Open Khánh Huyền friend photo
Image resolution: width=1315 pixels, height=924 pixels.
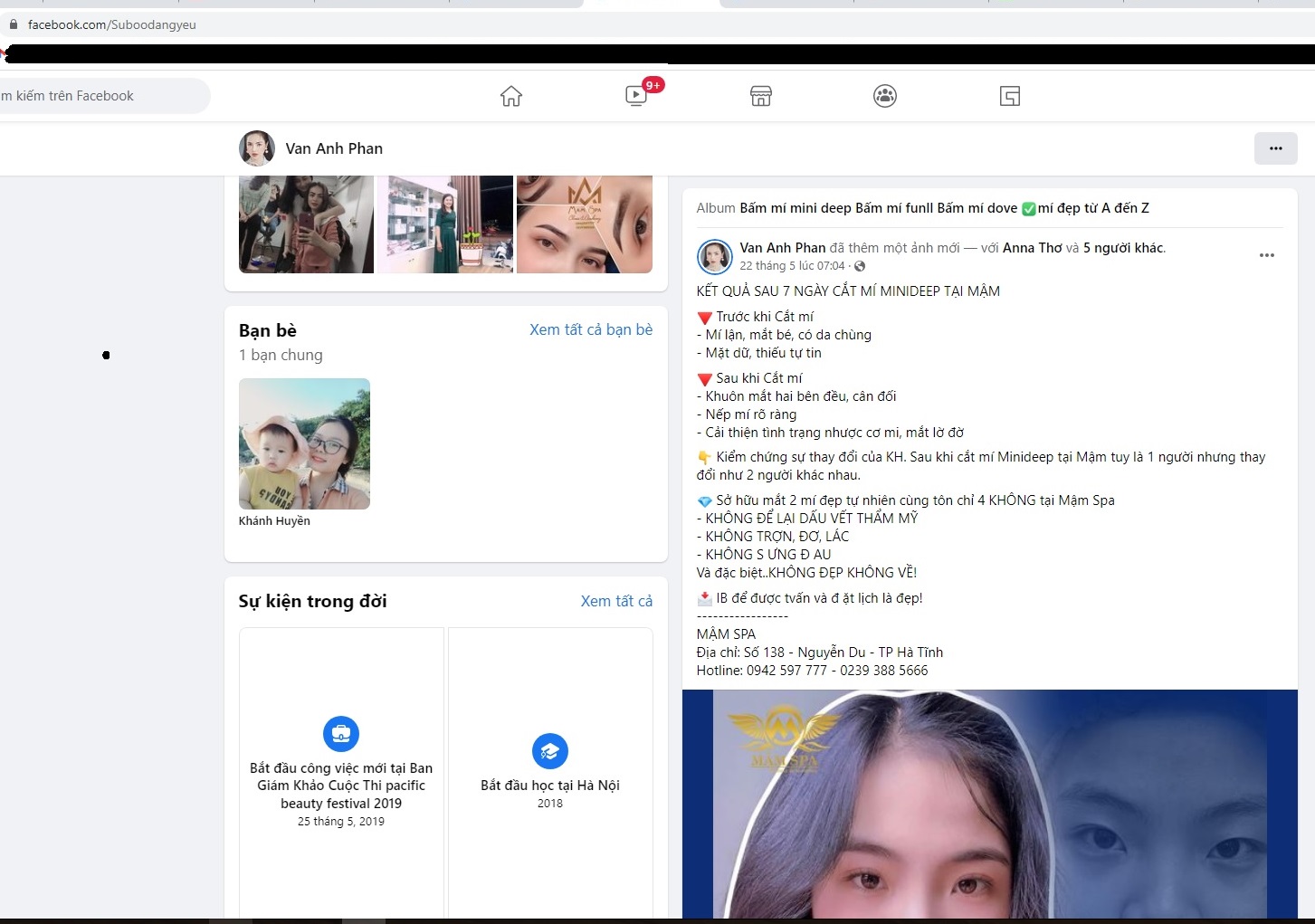click(x=304, y=443)
